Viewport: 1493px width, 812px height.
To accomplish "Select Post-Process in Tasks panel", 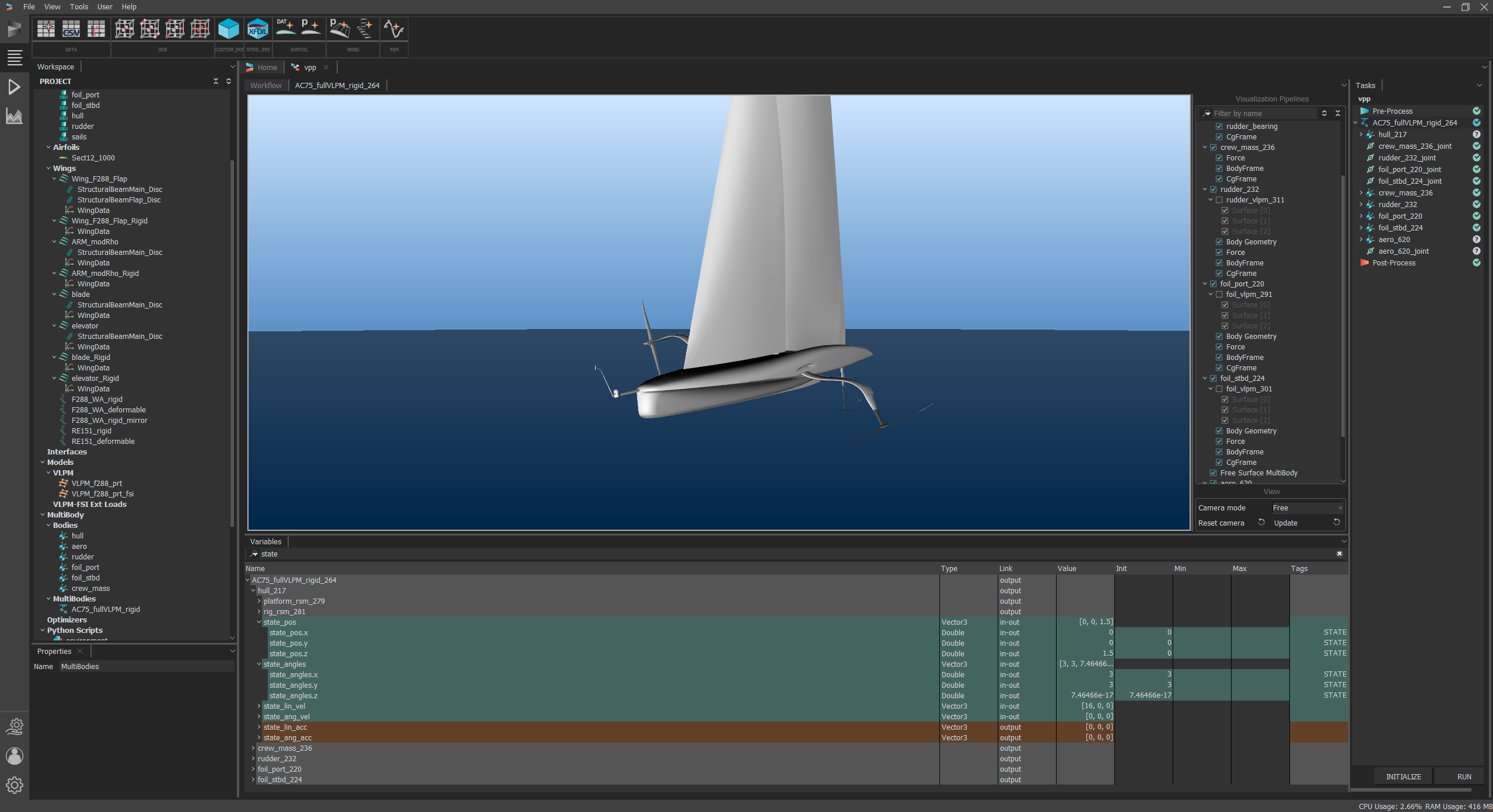I will (x=1394, y=262).
